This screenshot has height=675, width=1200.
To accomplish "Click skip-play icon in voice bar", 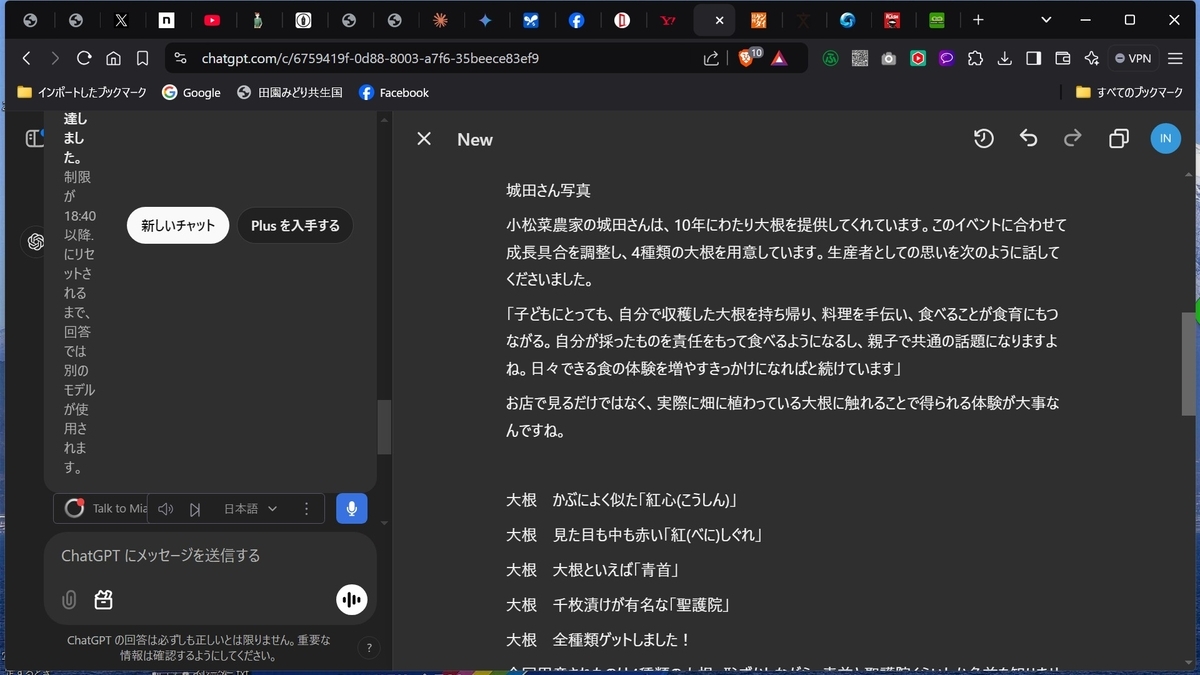I will coord(195,509).
